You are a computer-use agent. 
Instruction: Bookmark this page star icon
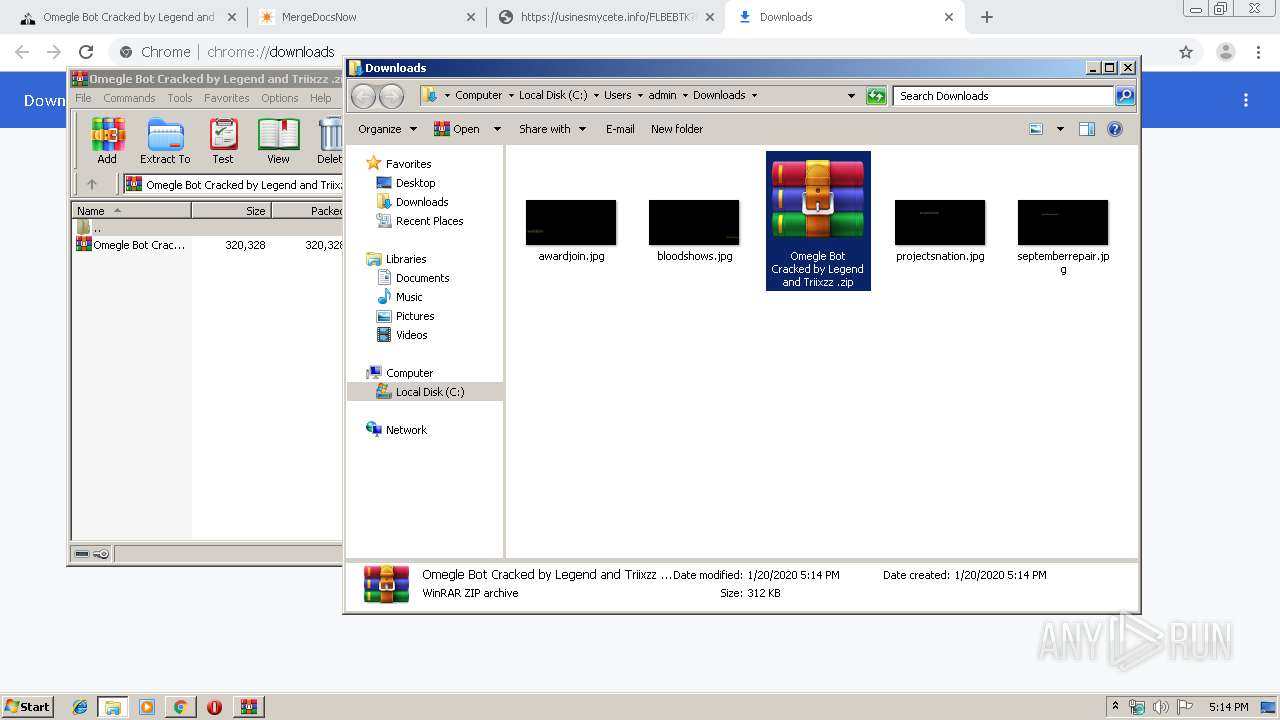[x=1186, y=52]
